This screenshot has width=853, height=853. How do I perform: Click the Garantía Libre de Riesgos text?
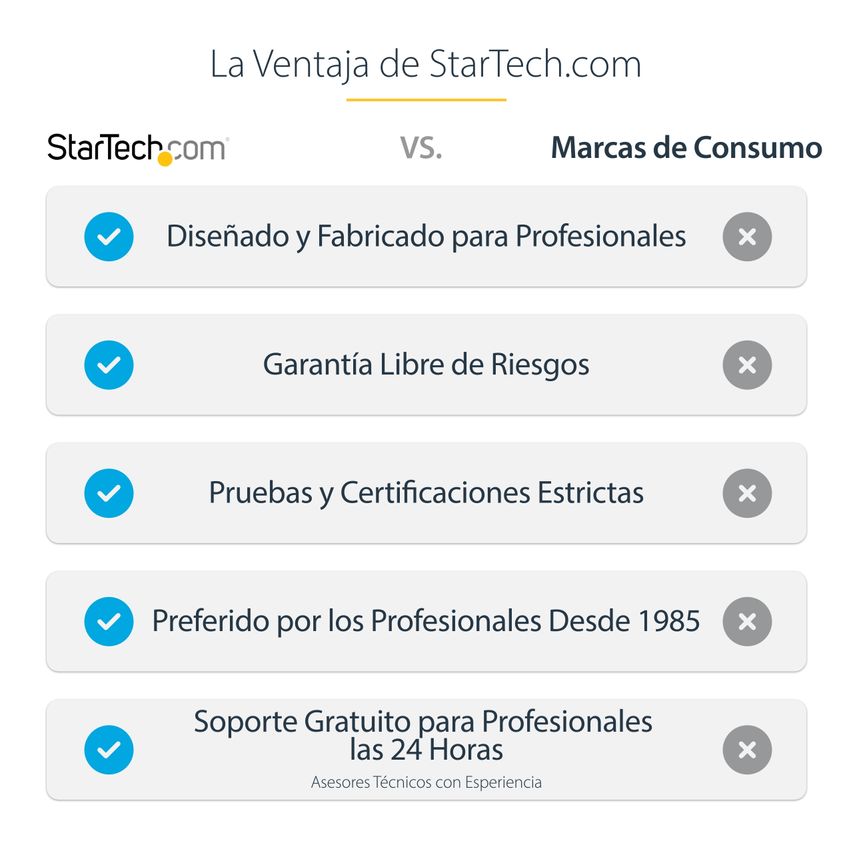click(426, 365)
